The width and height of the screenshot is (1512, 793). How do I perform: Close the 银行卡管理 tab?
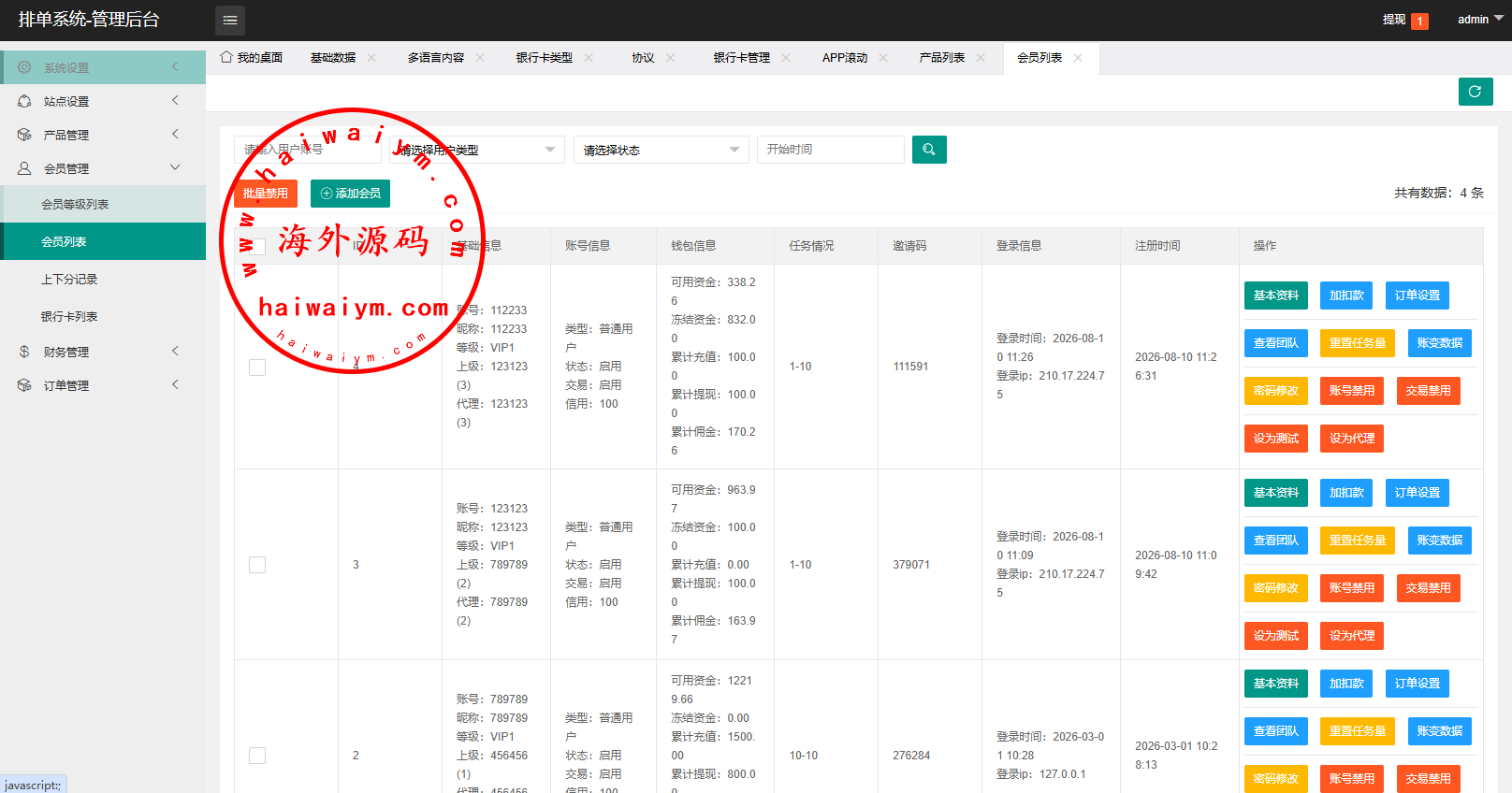tap(786, 58)
